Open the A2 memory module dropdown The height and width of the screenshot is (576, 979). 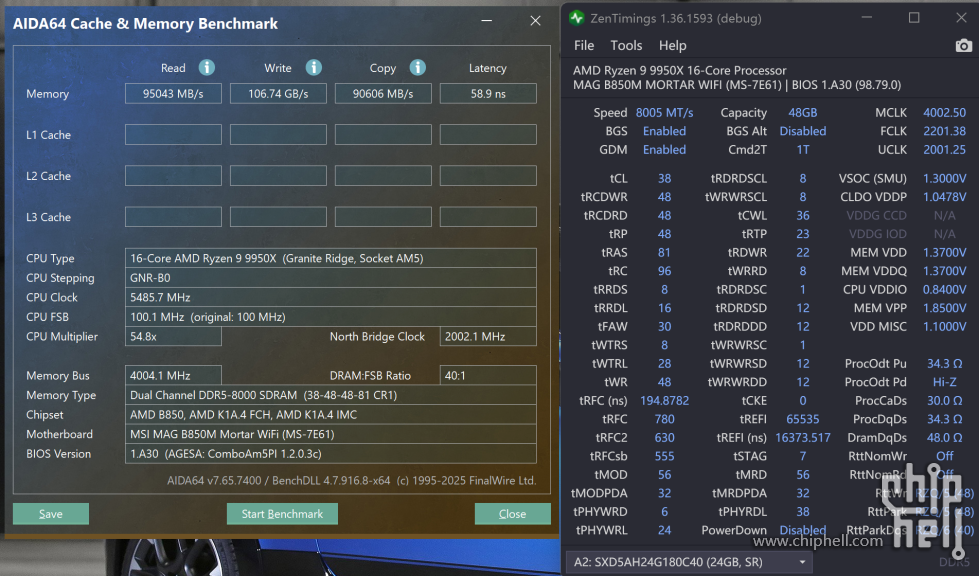pyautogui.click(x=689, y=562)
